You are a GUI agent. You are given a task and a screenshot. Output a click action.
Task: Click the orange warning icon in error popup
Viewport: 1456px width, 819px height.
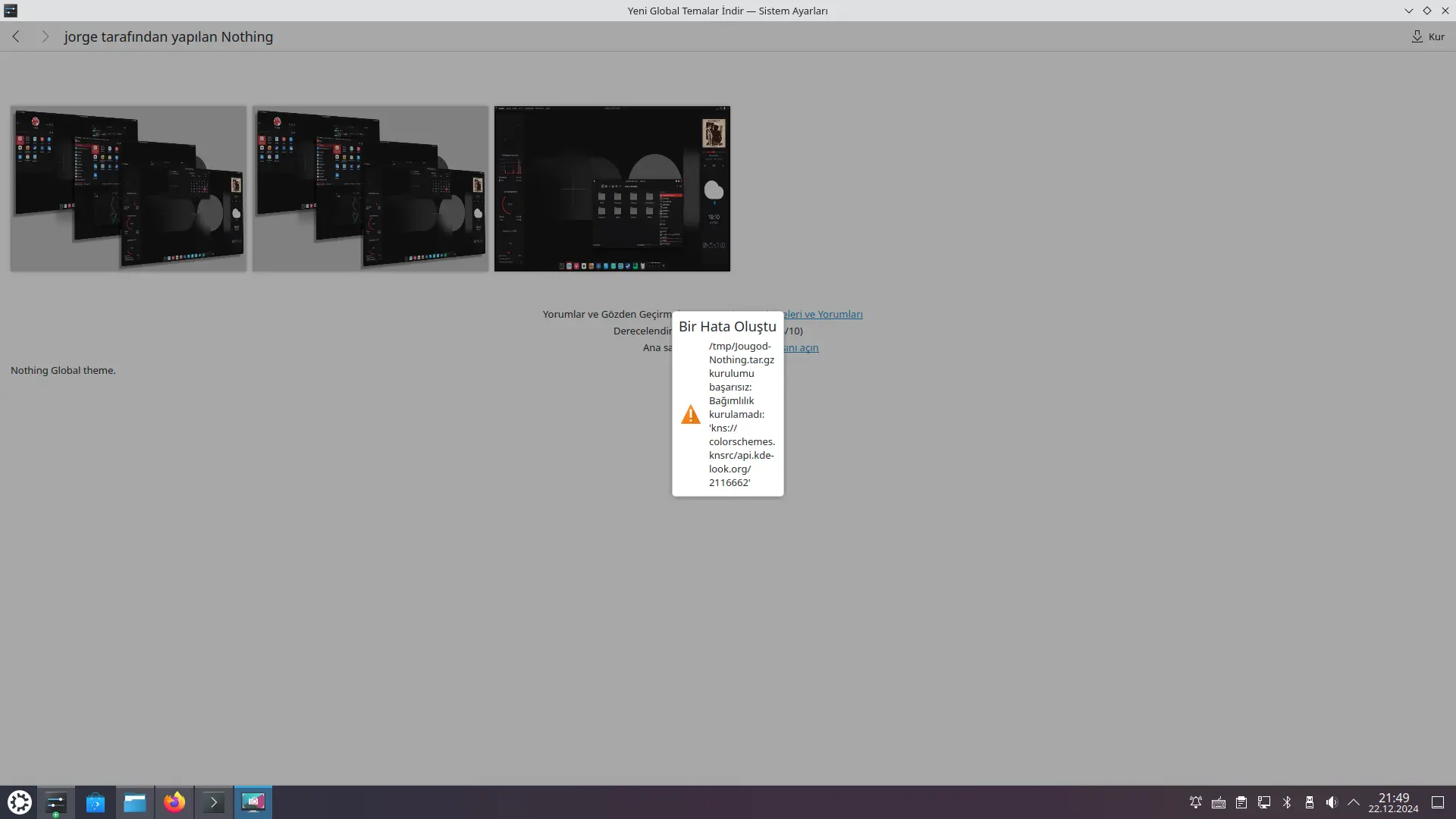pos(691,414)
